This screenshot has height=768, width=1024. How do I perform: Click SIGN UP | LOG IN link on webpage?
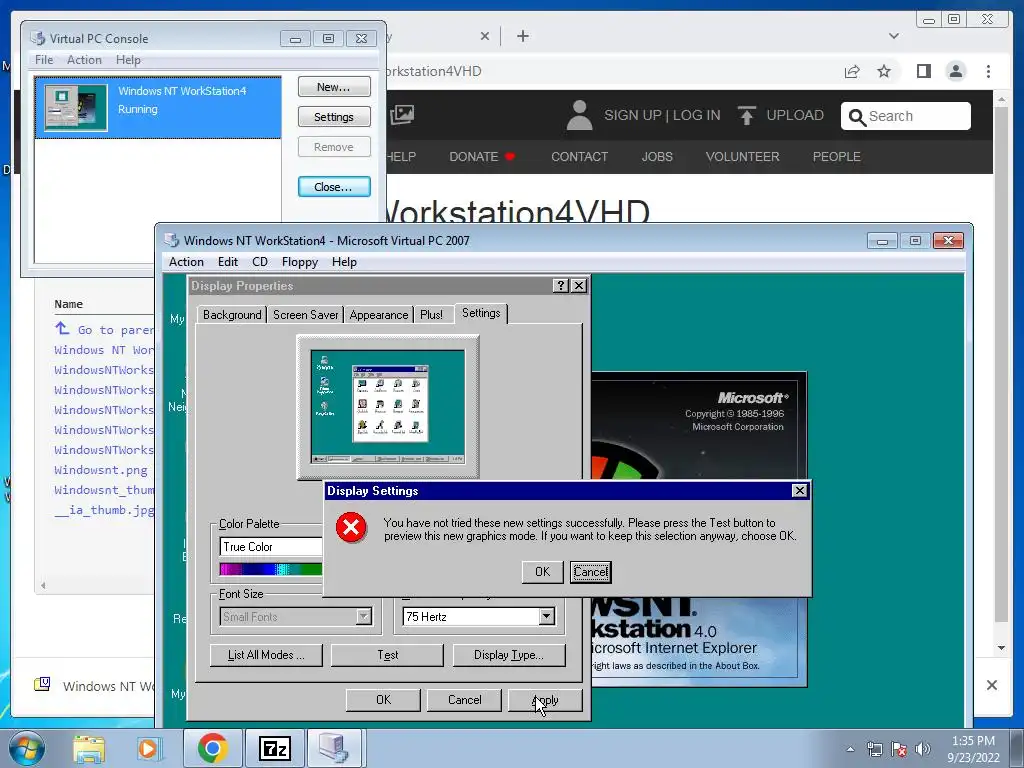point(662,116)
